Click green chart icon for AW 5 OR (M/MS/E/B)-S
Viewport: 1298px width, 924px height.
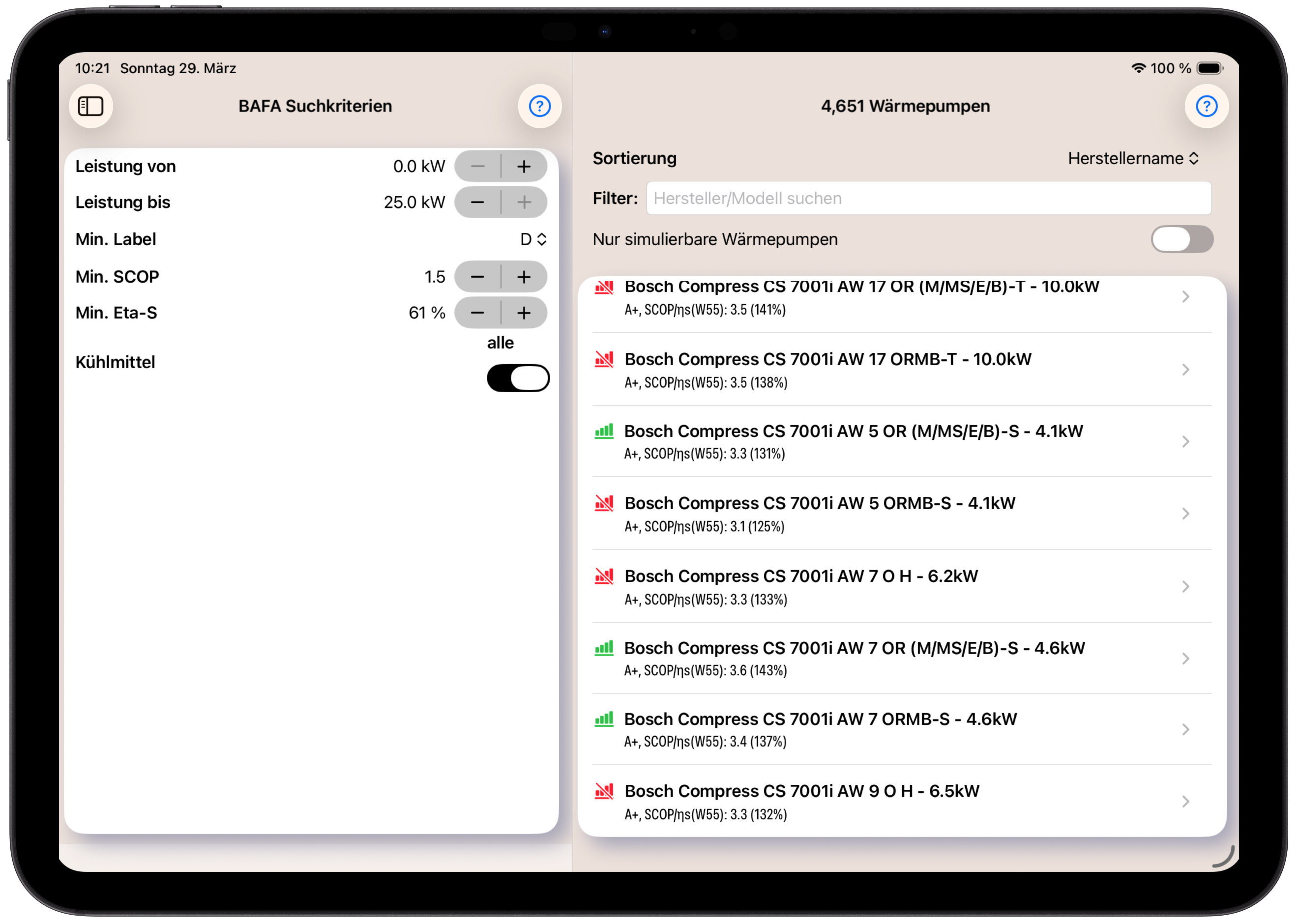coord(604,431)
